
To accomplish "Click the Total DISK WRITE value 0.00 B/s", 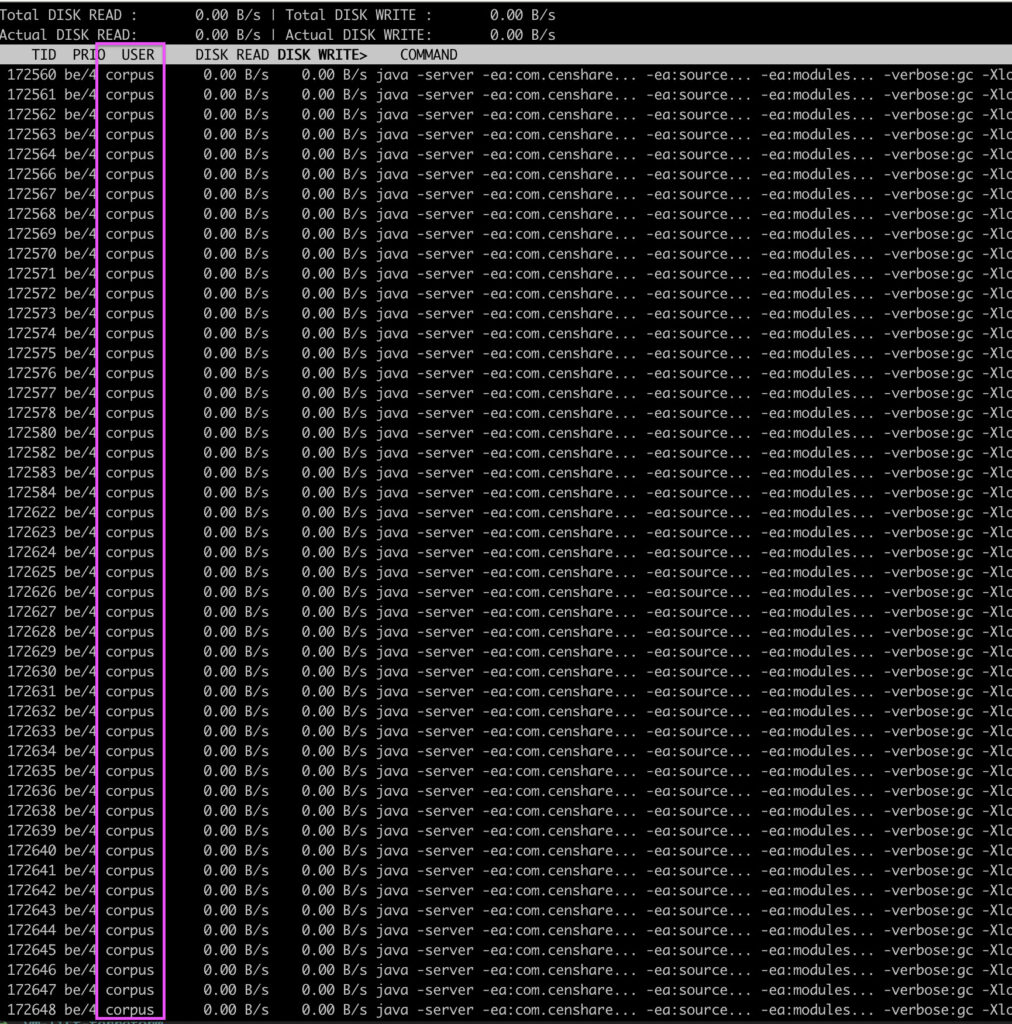I will click(x=522, y=15).
